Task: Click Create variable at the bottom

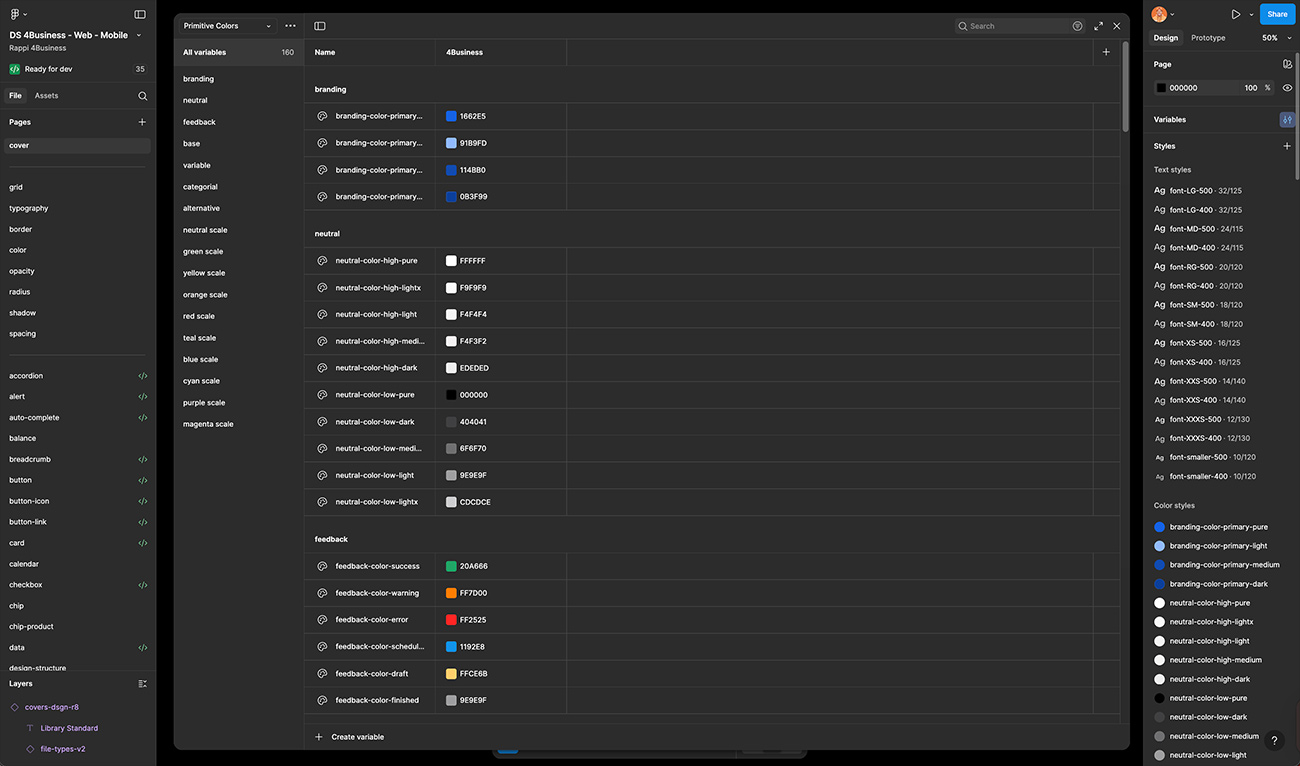Action: [357, 737]
